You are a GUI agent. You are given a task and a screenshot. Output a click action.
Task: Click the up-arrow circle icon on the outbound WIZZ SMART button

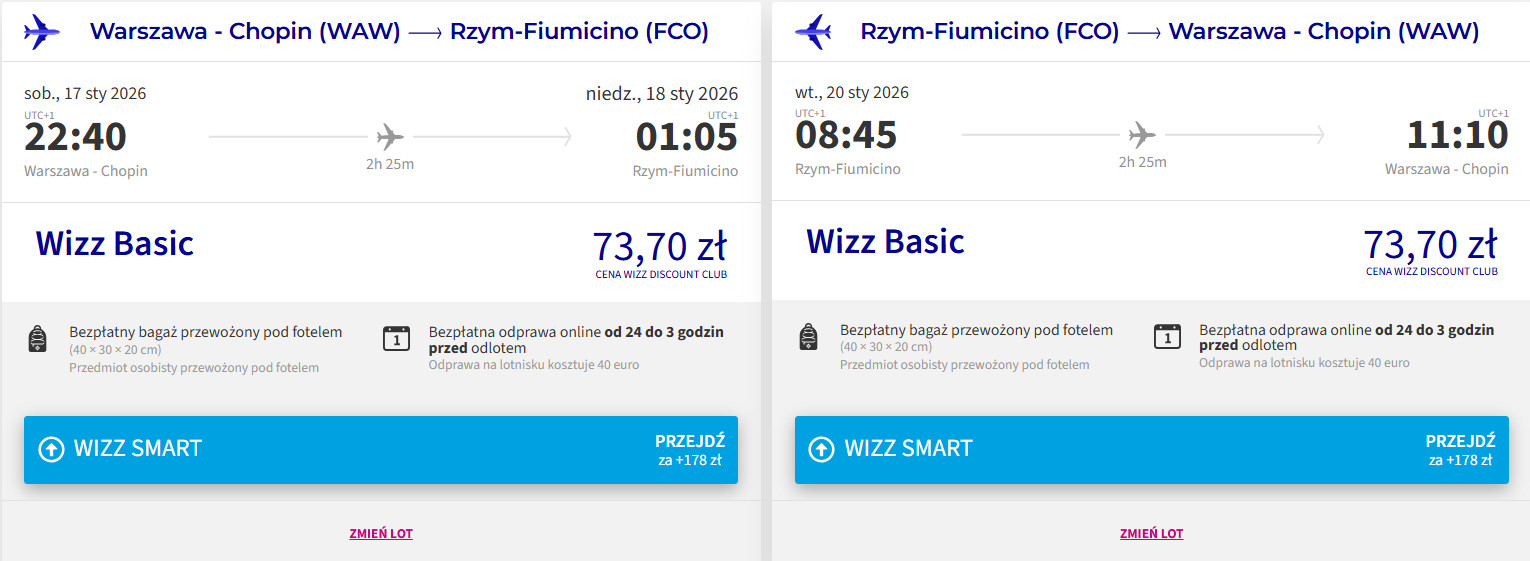51,449
